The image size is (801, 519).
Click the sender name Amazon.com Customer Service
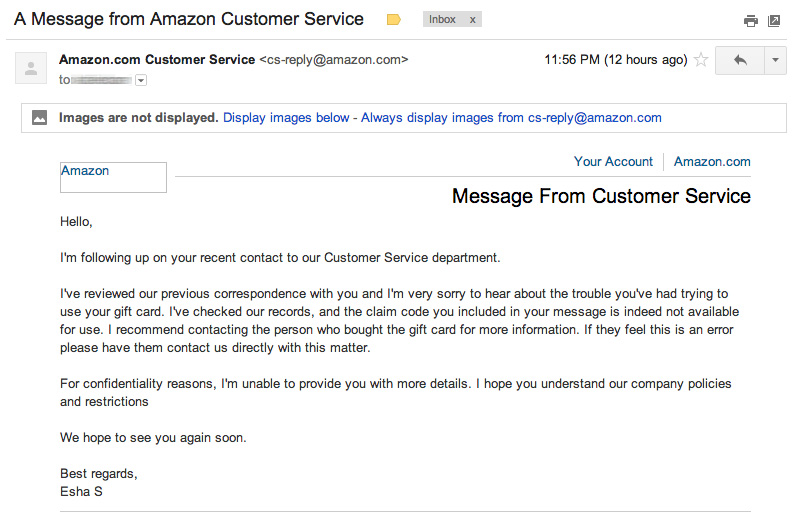pyautogui.click(x=157, y=59)
